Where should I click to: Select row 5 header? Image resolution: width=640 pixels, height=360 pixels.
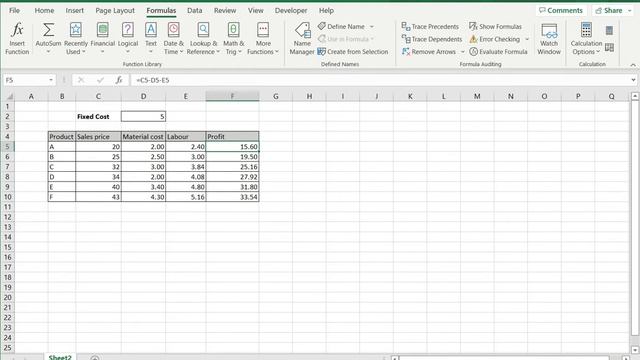click(x=7, y=147)
